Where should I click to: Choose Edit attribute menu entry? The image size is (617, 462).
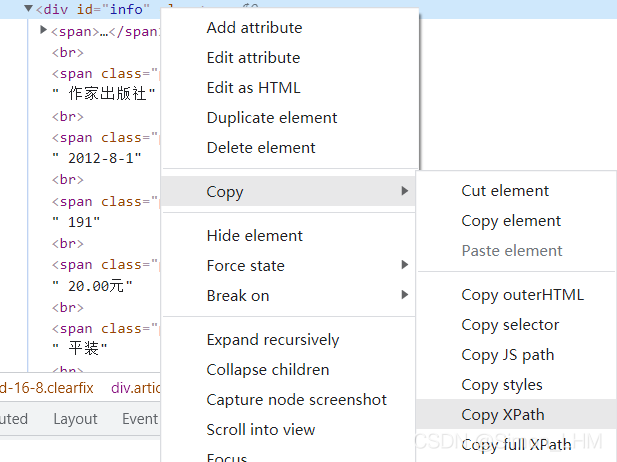coord(253,58)
